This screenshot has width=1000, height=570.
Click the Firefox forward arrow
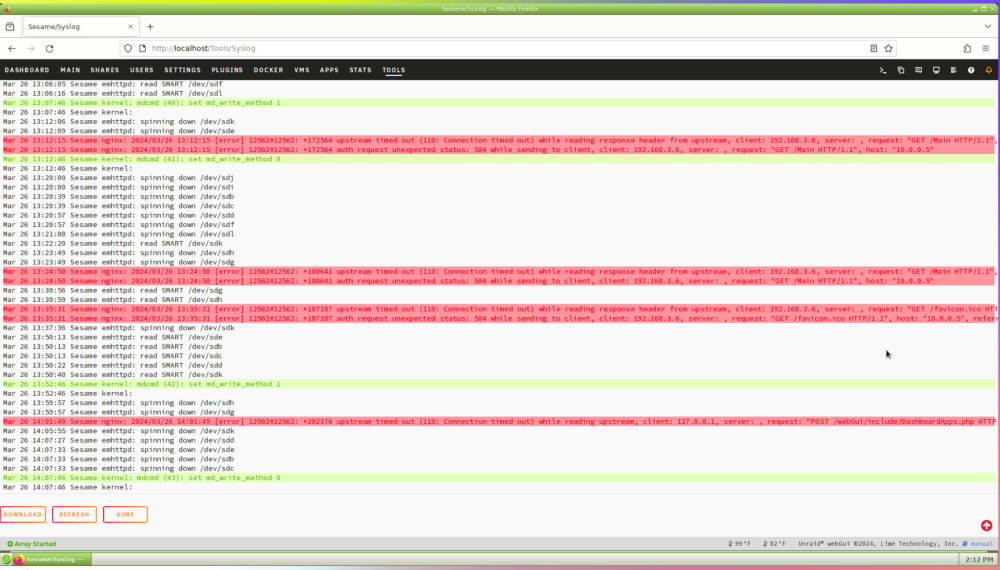[x=31, y=48]
